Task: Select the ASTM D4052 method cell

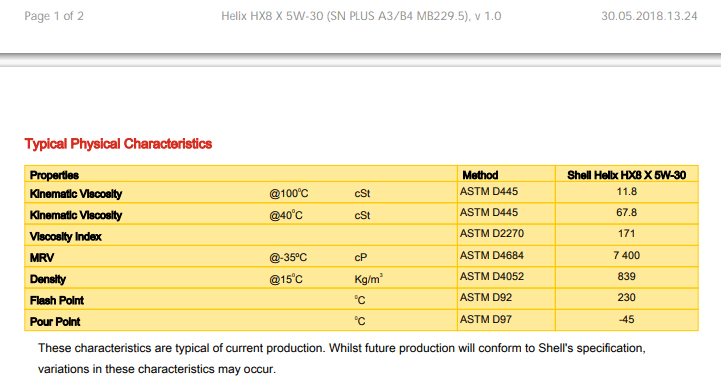Action: (492, 277)
